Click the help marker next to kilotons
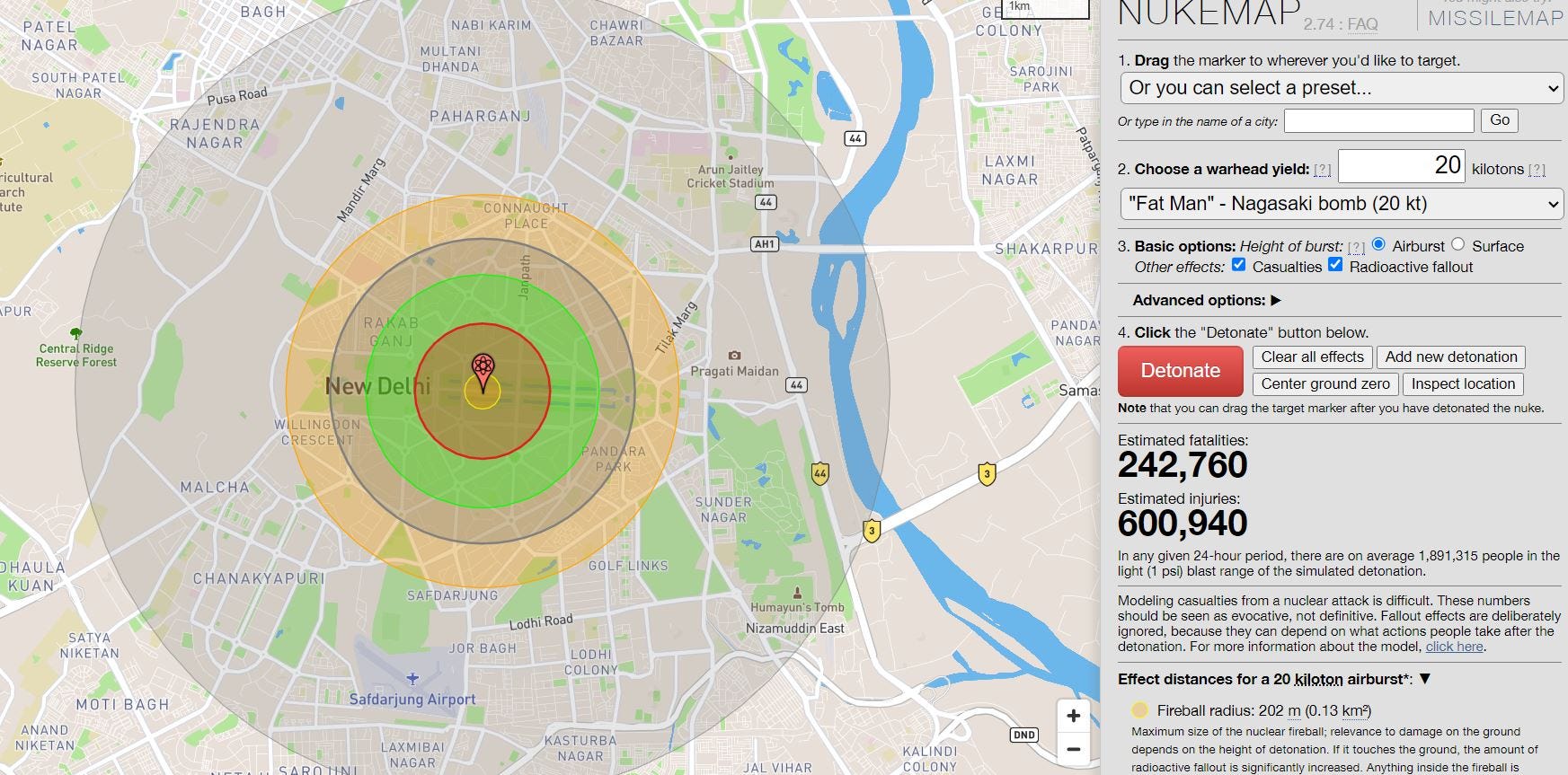 click(1537, 170)
